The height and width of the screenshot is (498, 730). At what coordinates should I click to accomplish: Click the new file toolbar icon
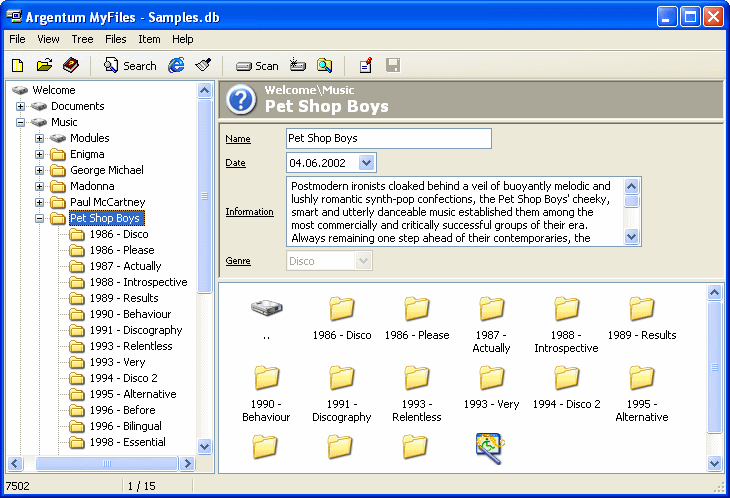(x=17, y=66)
